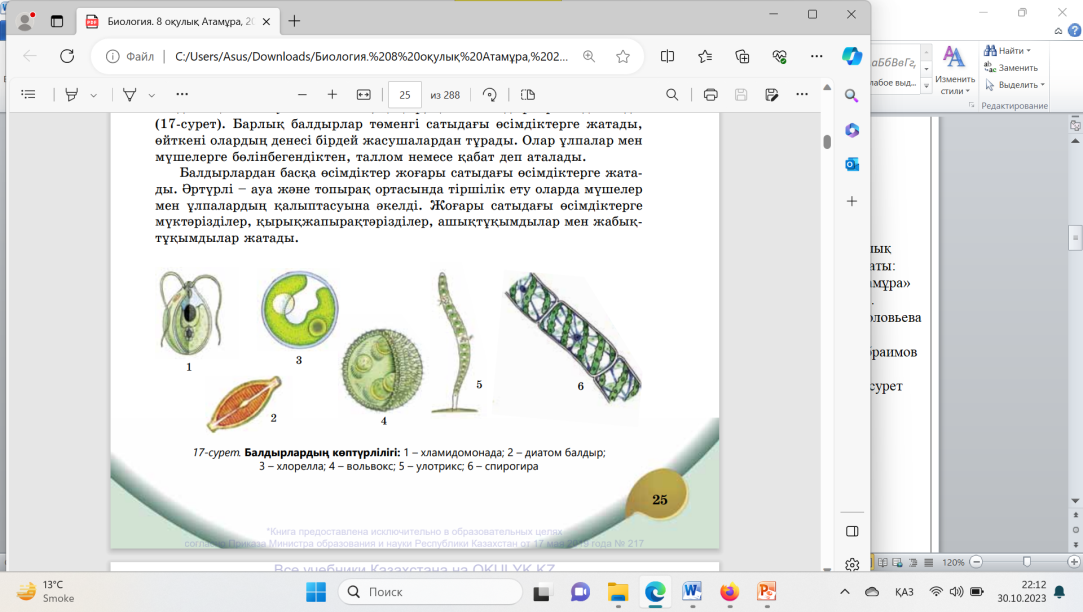Zoom in with the plus icon
This screenshot has height=612, width=1083.
(x=332, y=95)
